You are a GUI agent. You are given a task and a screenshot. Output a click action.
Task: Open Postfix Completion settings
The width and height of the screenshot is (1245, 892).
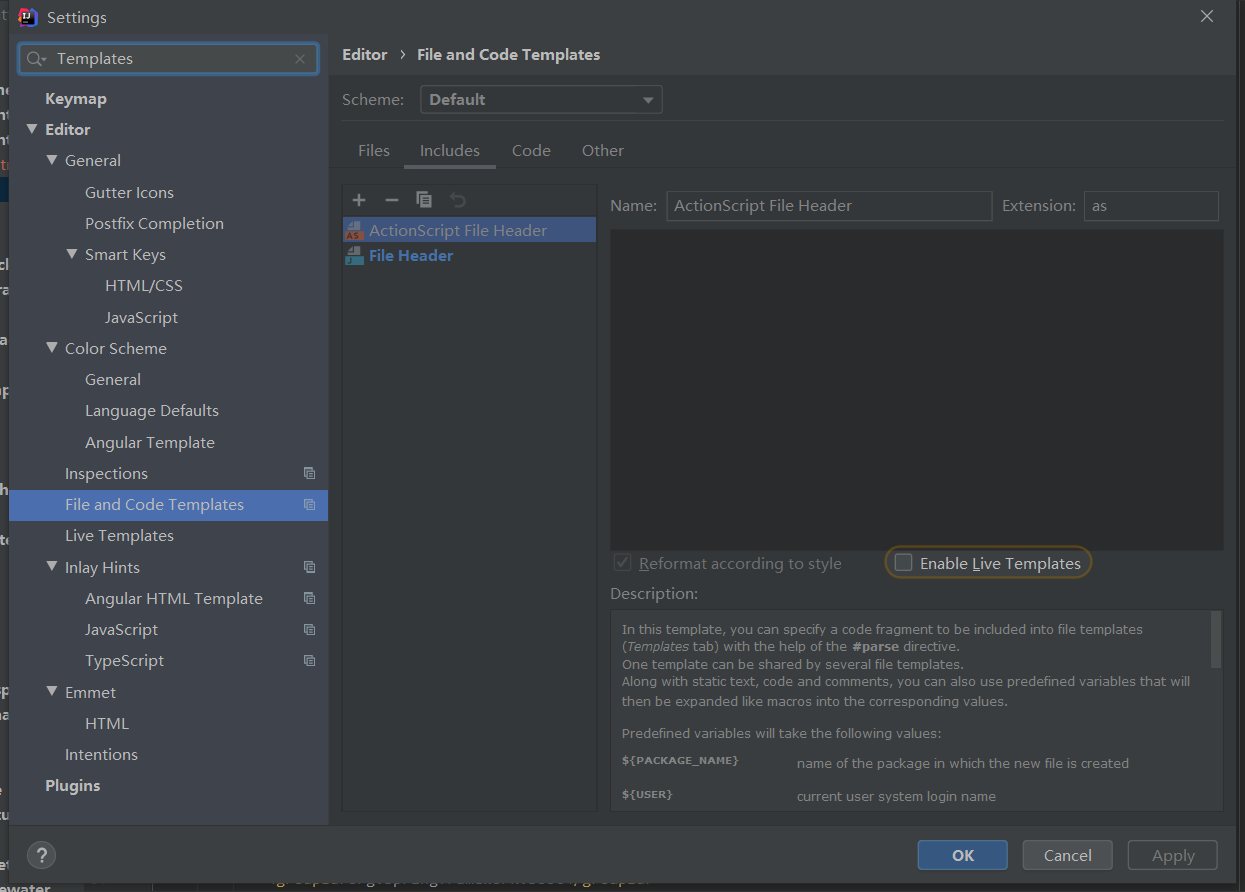click(154, 224)
